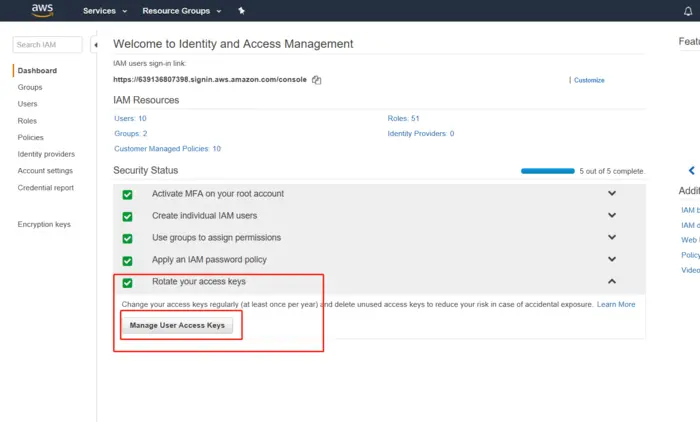Click green check beside Rotate your access keys
The height and width of the screenshot is (422, 700).
127,282
